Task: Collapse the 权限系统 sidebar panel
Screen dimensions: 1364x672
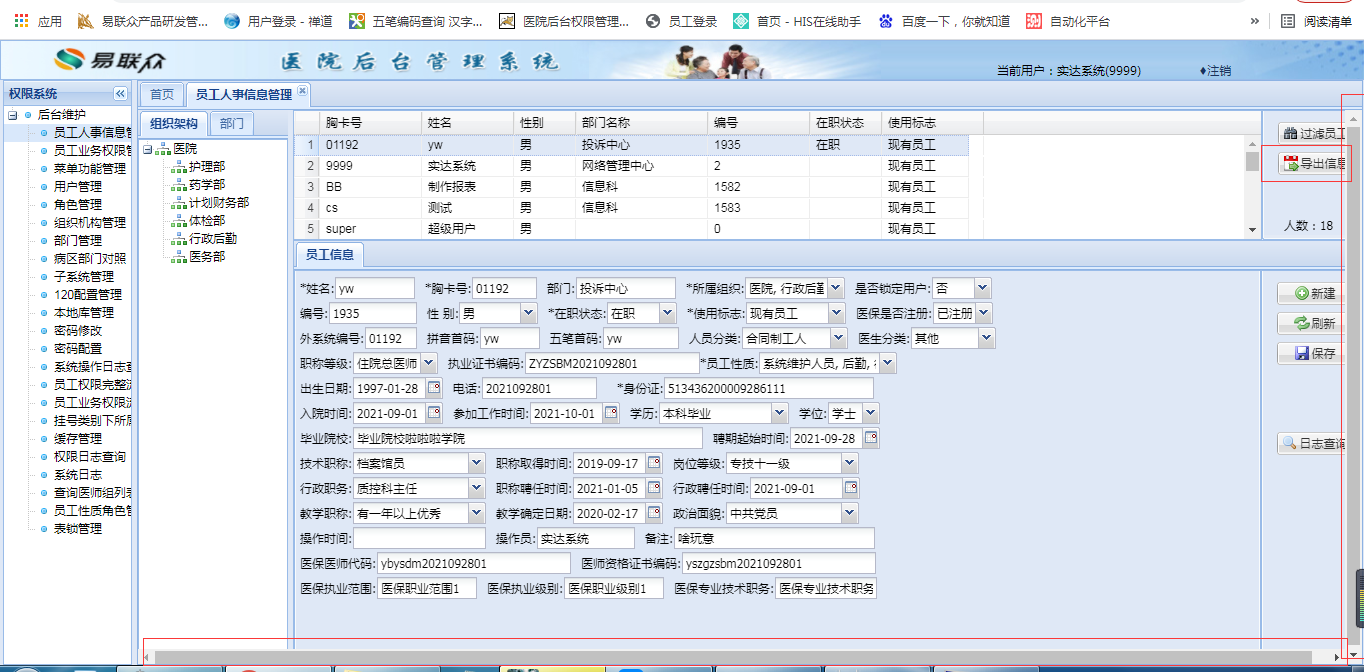Action: click(x=120, y=93)
